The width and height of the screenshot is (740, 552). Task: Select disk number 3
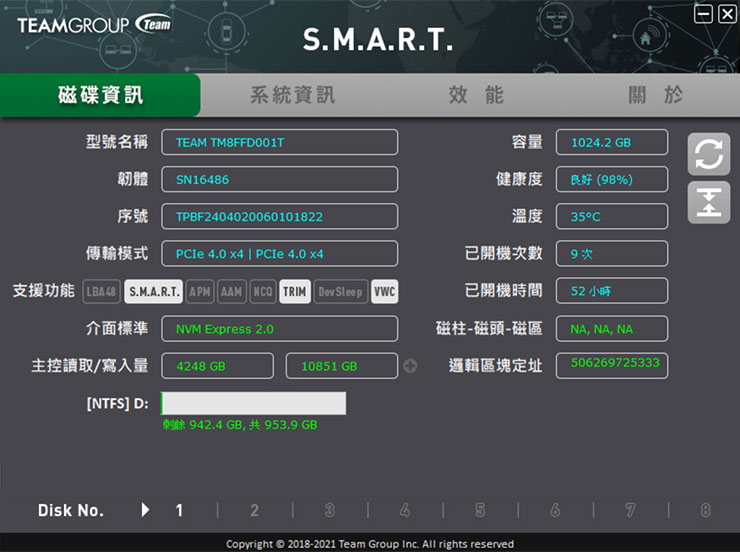click(x=330, y=510)
